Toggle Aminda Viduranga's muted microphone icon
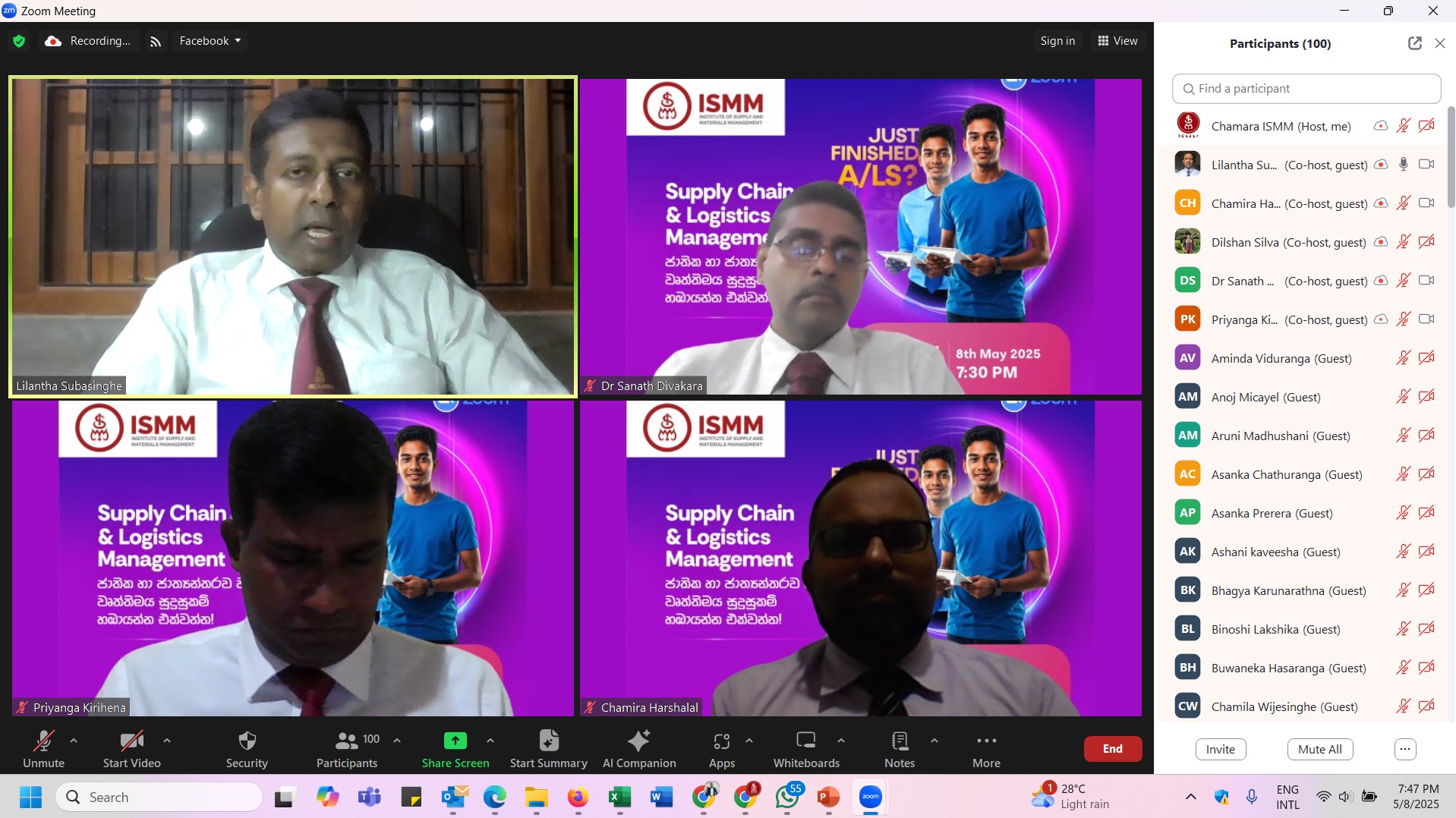 pyautogui.click(x=1404, y=358)
